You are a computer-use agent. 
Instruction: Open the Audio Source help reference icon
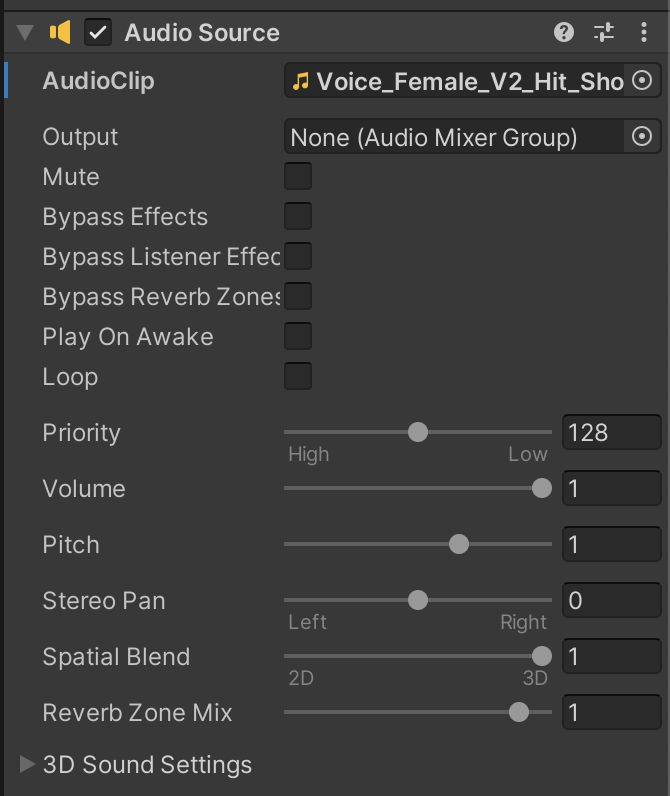564,32
